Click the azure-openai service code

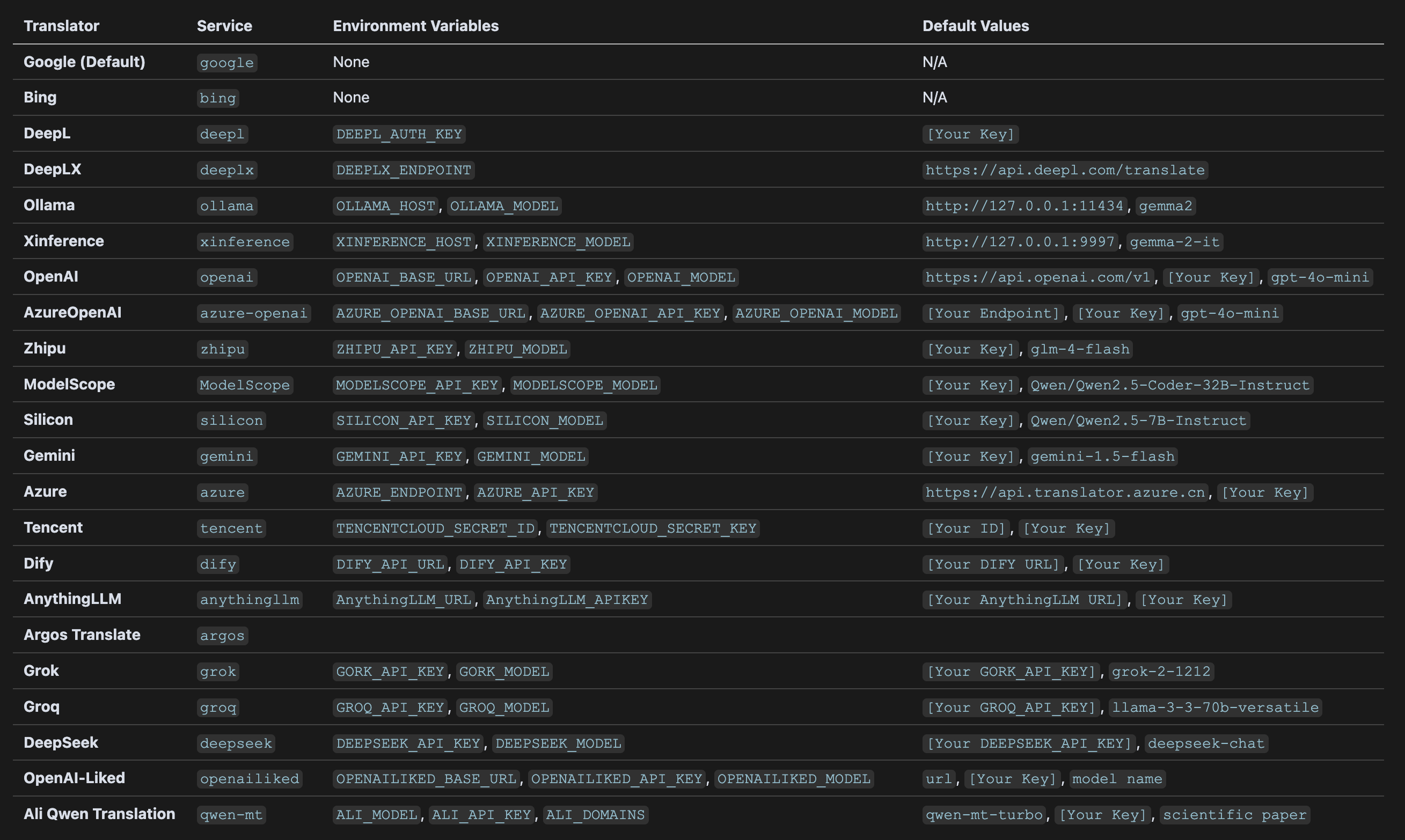point(254,313)
